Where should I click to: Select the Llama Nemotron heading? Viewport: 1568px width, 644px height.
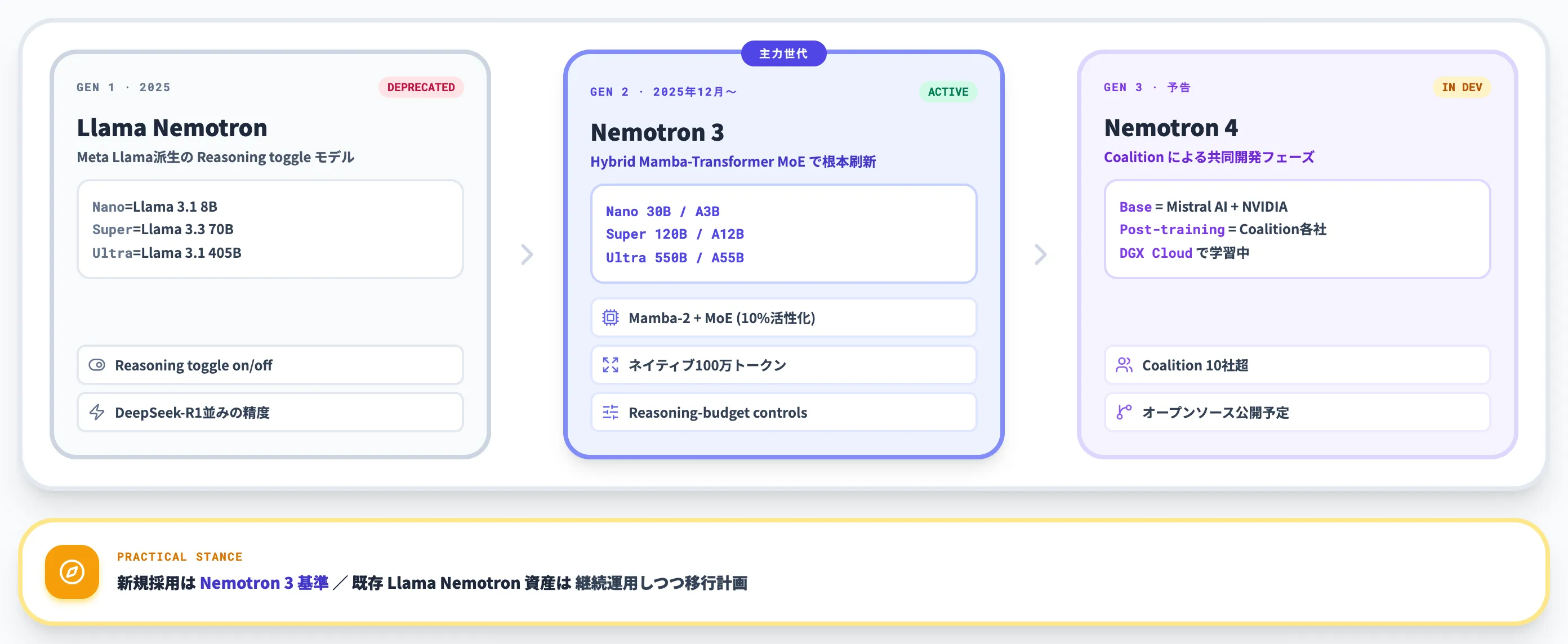(x=172, y=128)
